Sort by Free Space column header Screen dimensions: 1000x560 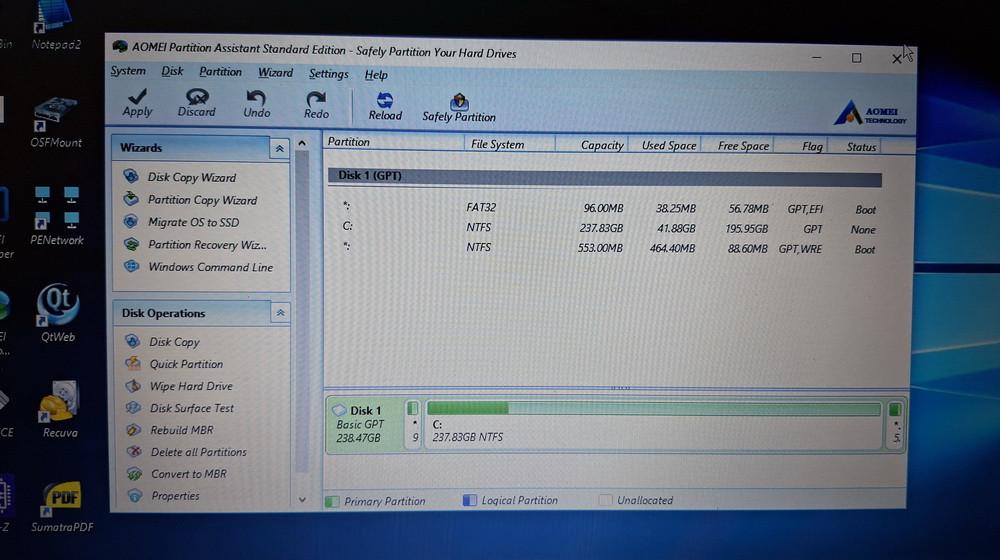click(737, 146)
